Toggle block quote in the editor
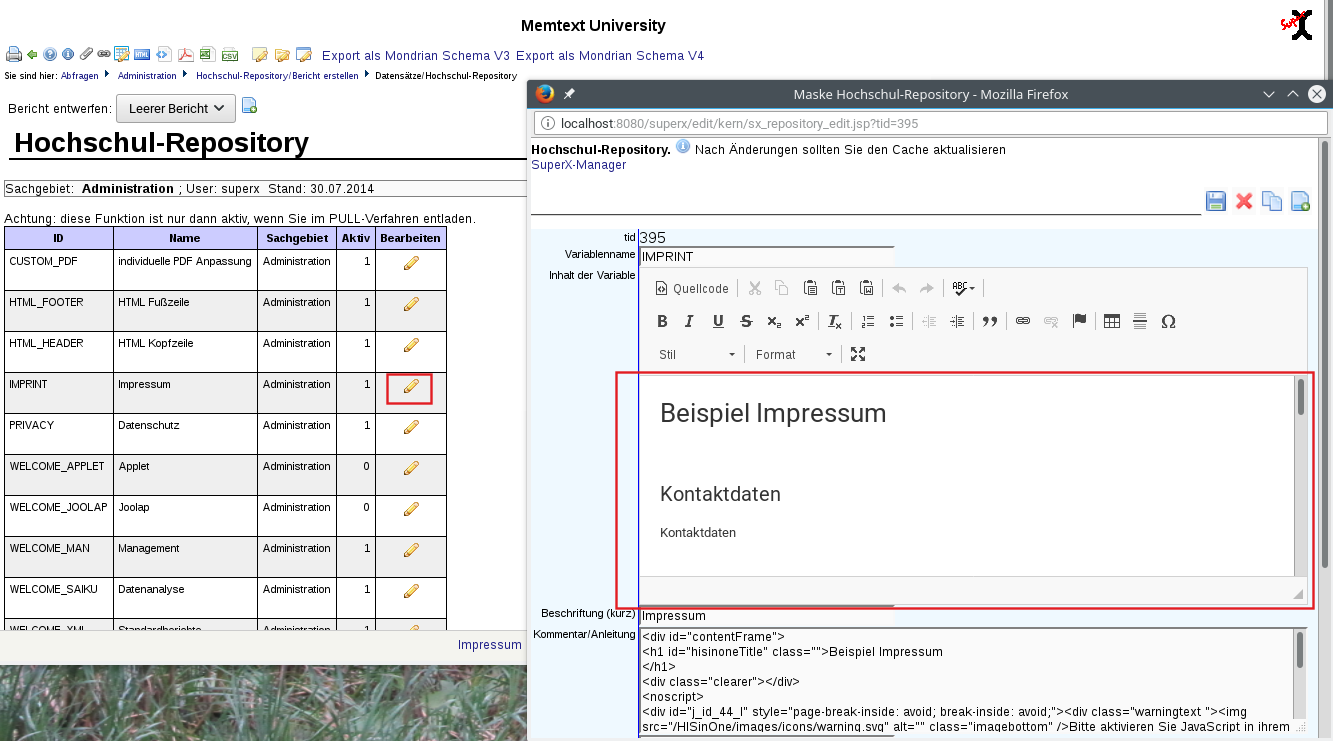1333x741 pixels. tap(990, 321)
